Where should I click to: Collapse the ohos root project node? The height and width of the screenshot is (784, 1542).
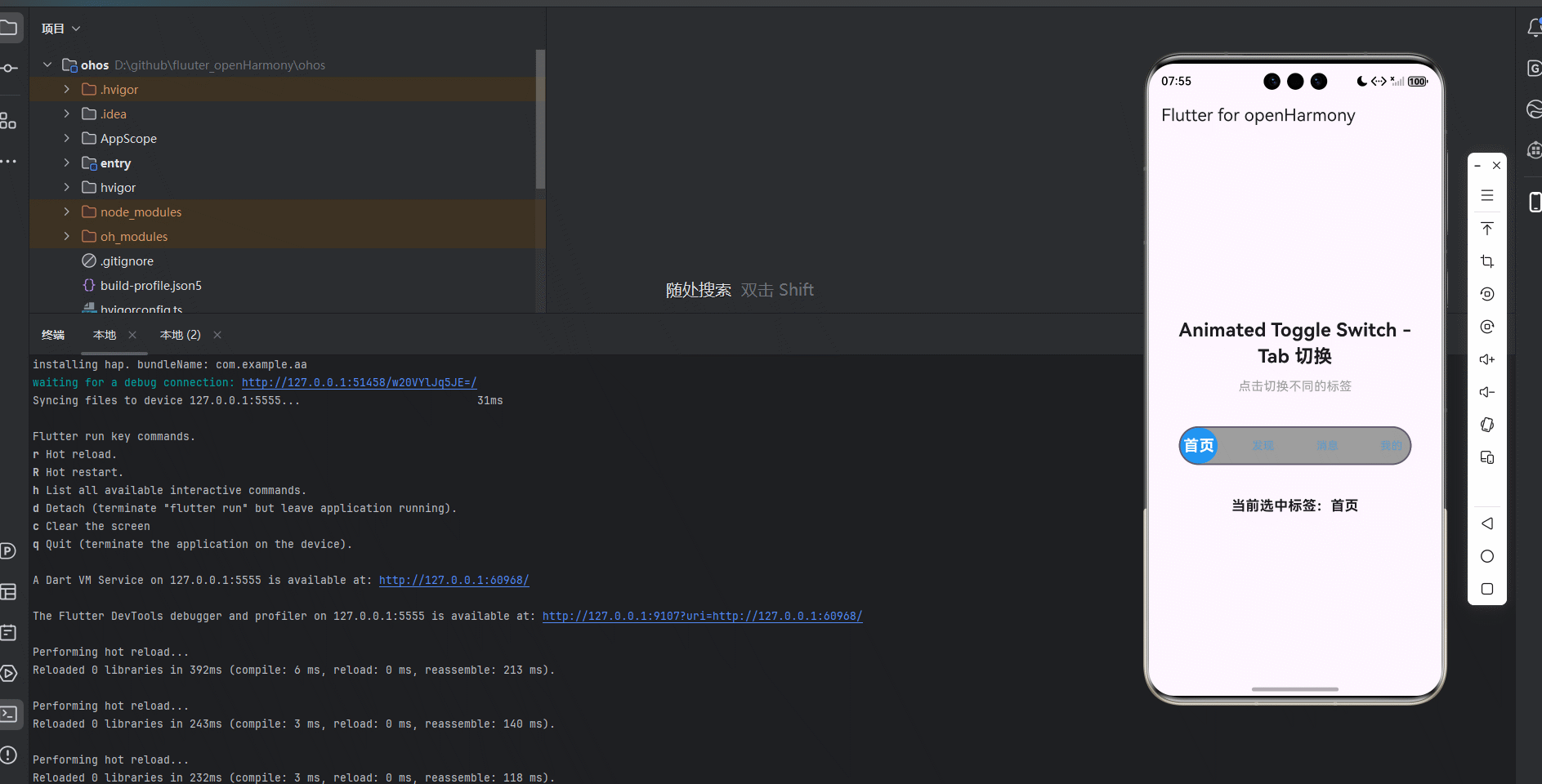(47, 65)
